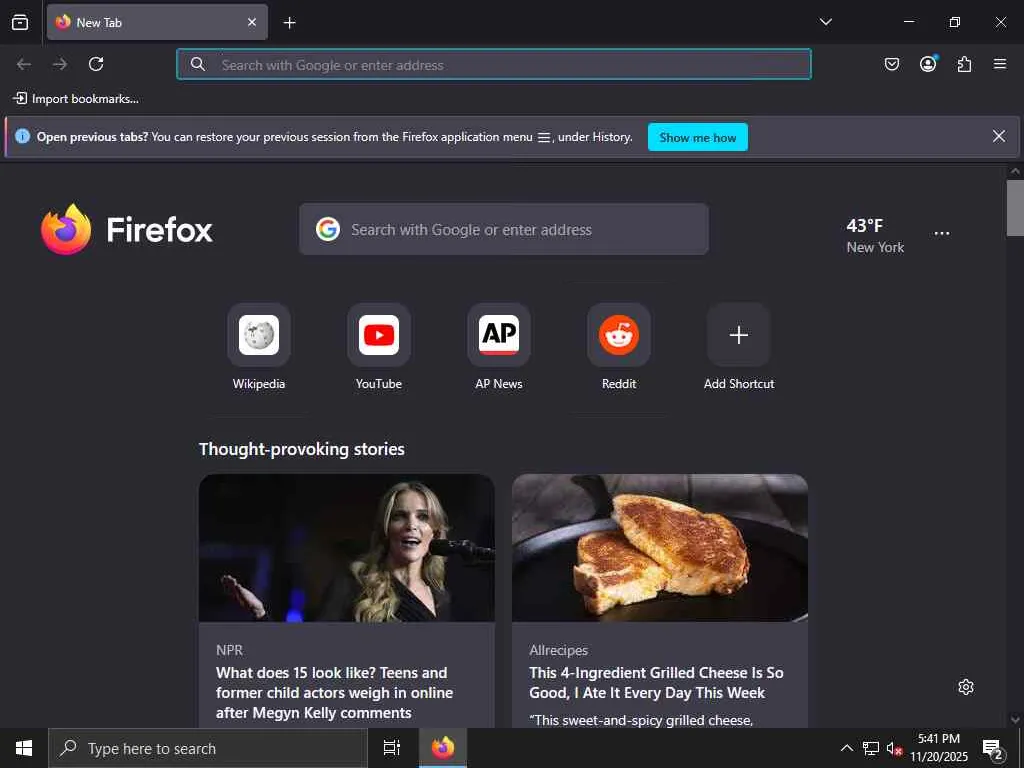Dismiss the Open previous tabs notification
The image size is (1024, 768).
(999, 136)
